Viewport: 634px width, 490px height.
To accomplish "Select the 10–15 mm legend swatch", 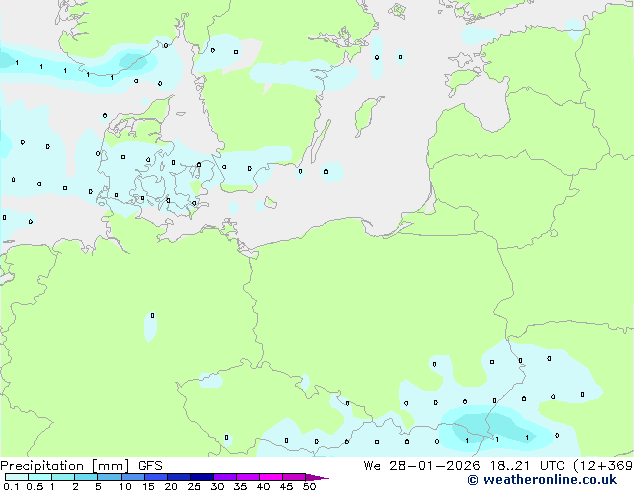I will 133,477.
